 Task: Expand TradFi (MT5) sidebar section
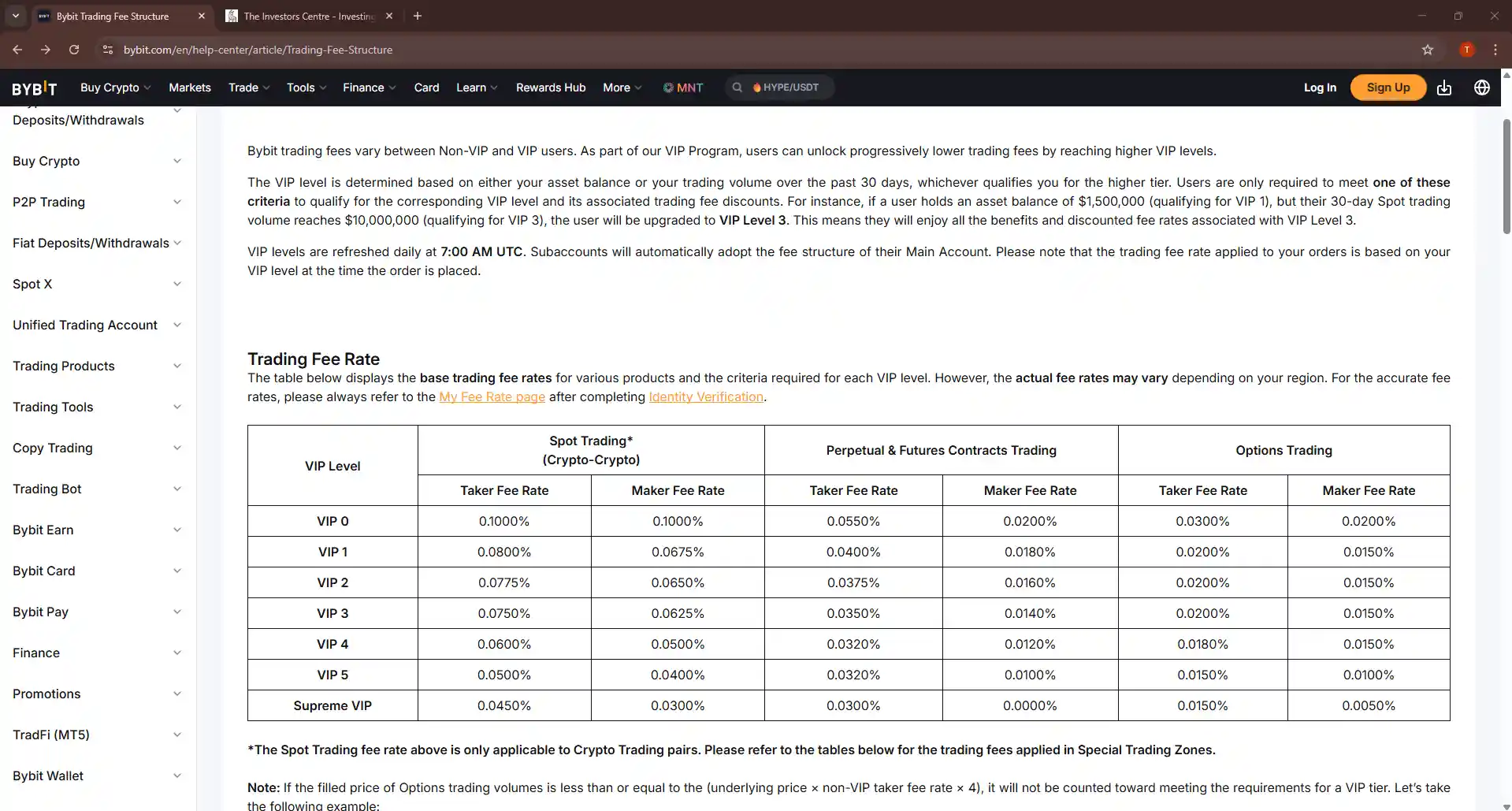[98, 735]
